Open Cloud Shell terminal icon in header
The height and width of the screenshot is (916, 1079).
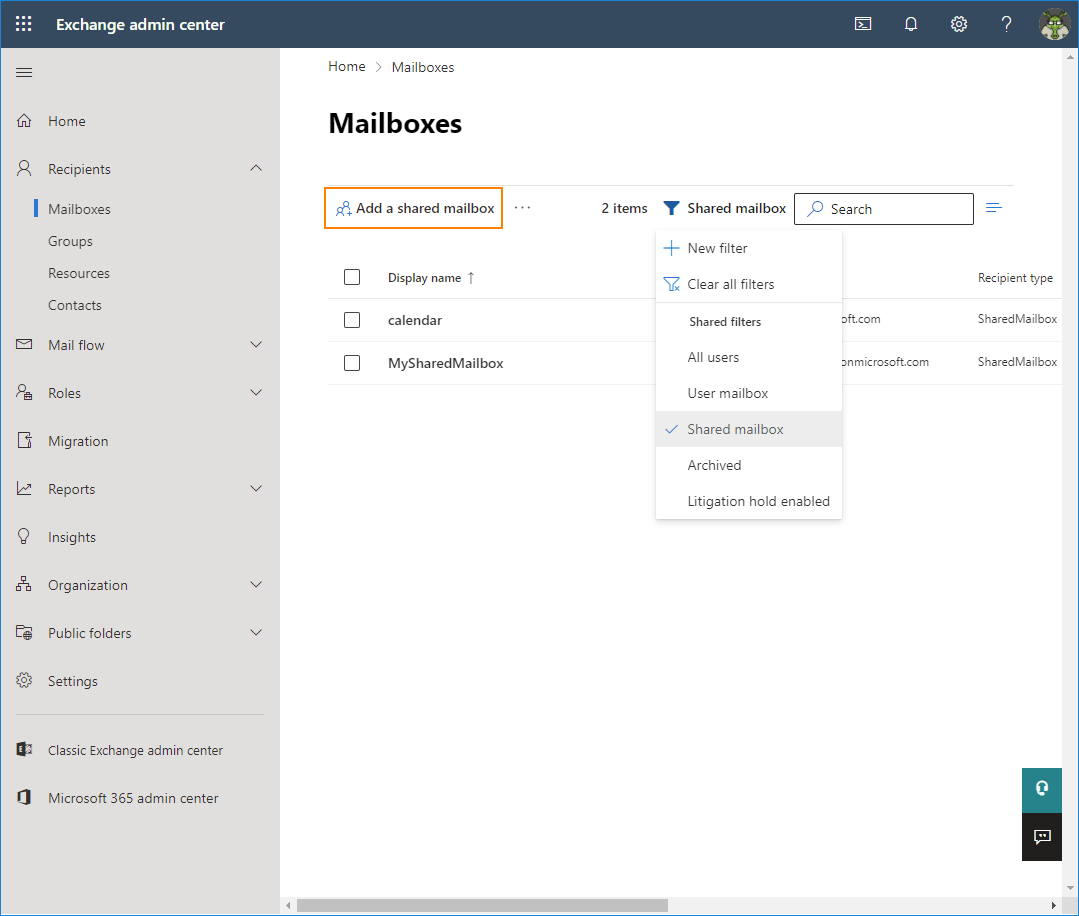click(863, 24)
